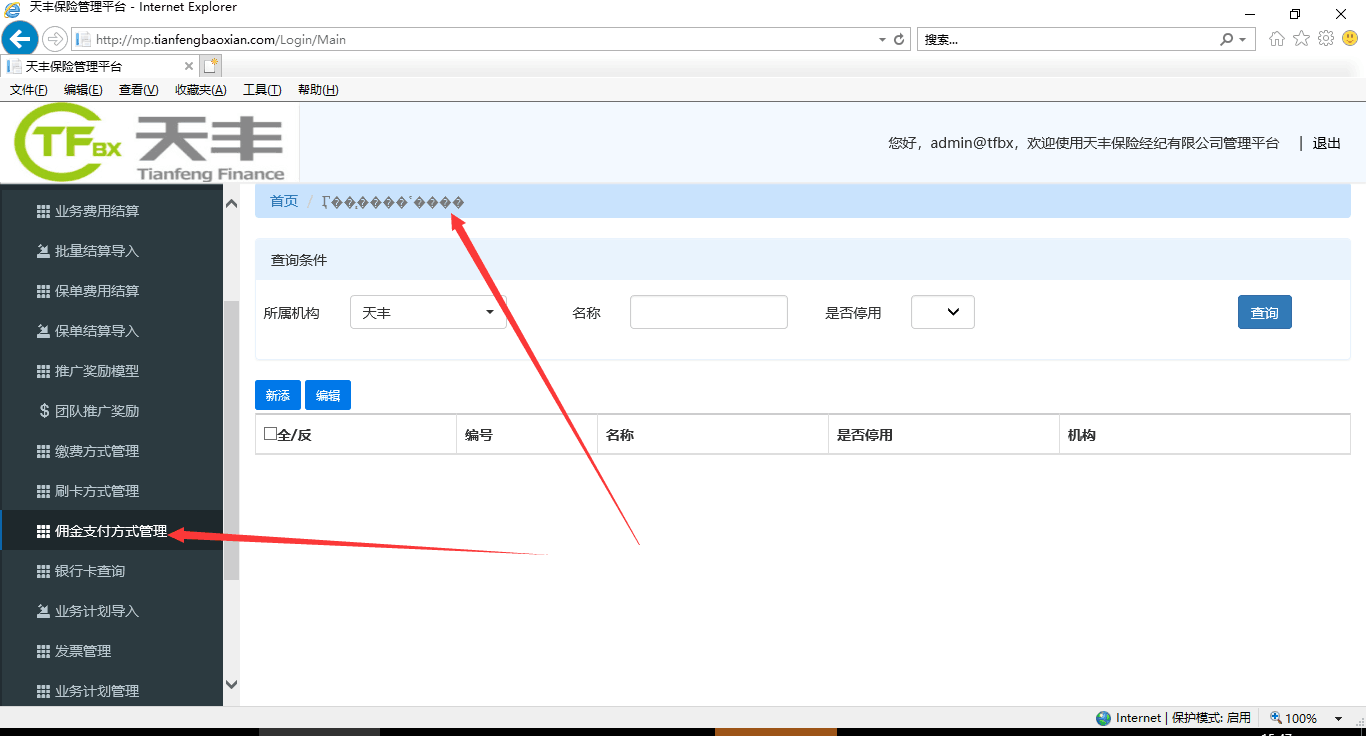Expand the address bar autocomplete arrow
The image size is (1366, 736).
tap(882, 40)
